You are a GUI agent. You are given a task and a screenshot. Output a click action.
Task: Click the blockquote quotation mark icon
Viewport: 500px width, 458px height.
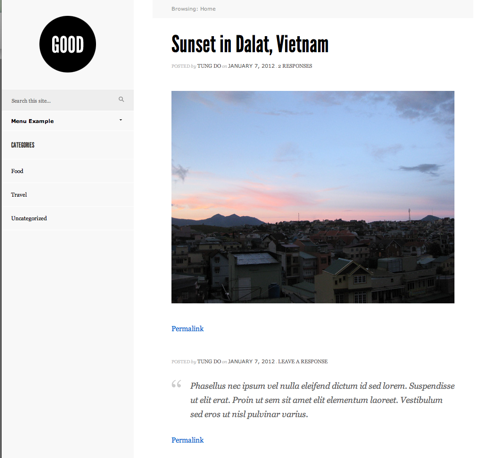[176, 384]
